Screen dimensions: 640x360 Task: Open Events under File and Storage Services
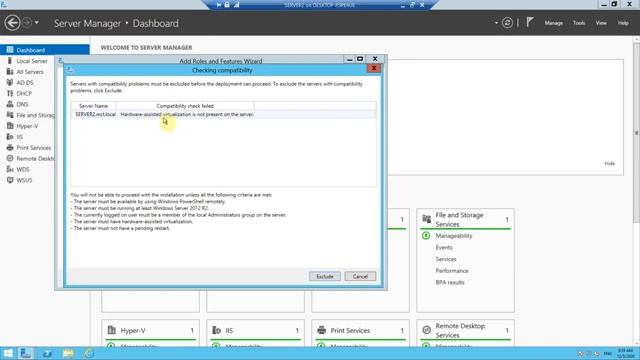pyautogui.click(x=444, y=247)
